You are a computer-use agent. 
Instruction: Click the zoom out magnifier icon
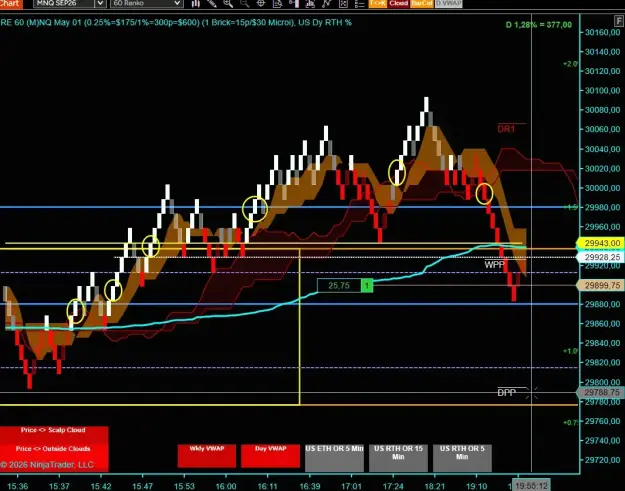244,4
